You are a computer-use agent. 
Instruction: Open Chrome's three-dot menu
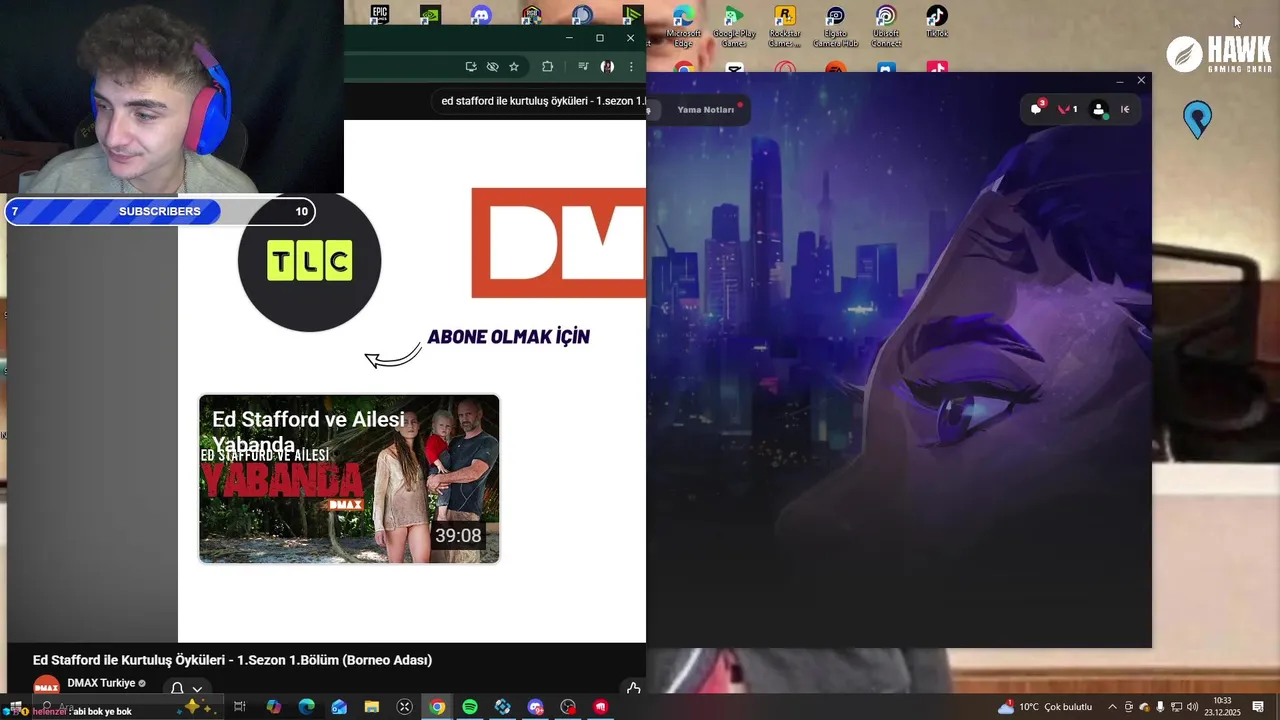[631, 67]
